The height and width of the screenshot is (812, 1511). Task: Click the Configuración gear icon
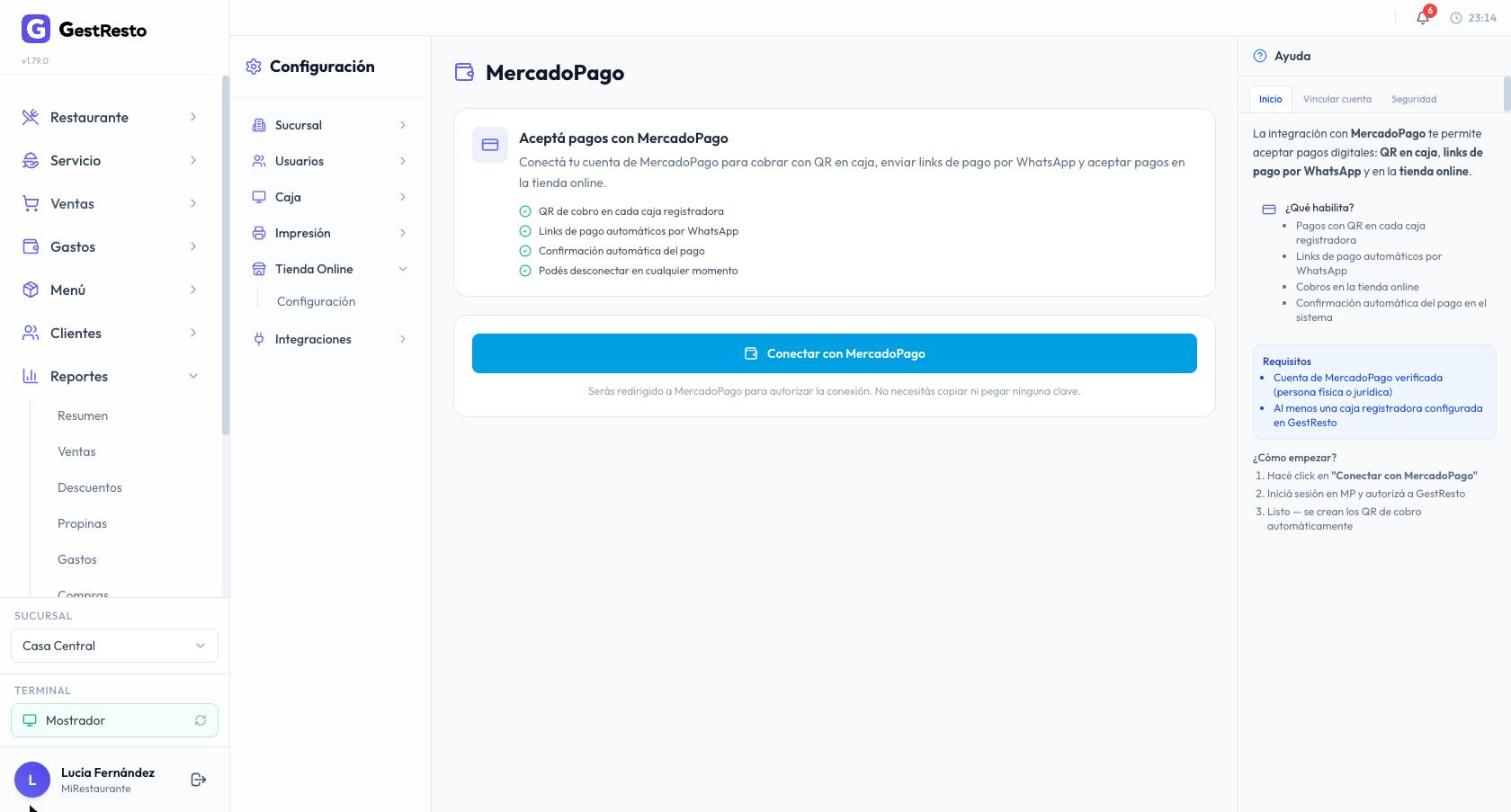click(x=253, y=67)
